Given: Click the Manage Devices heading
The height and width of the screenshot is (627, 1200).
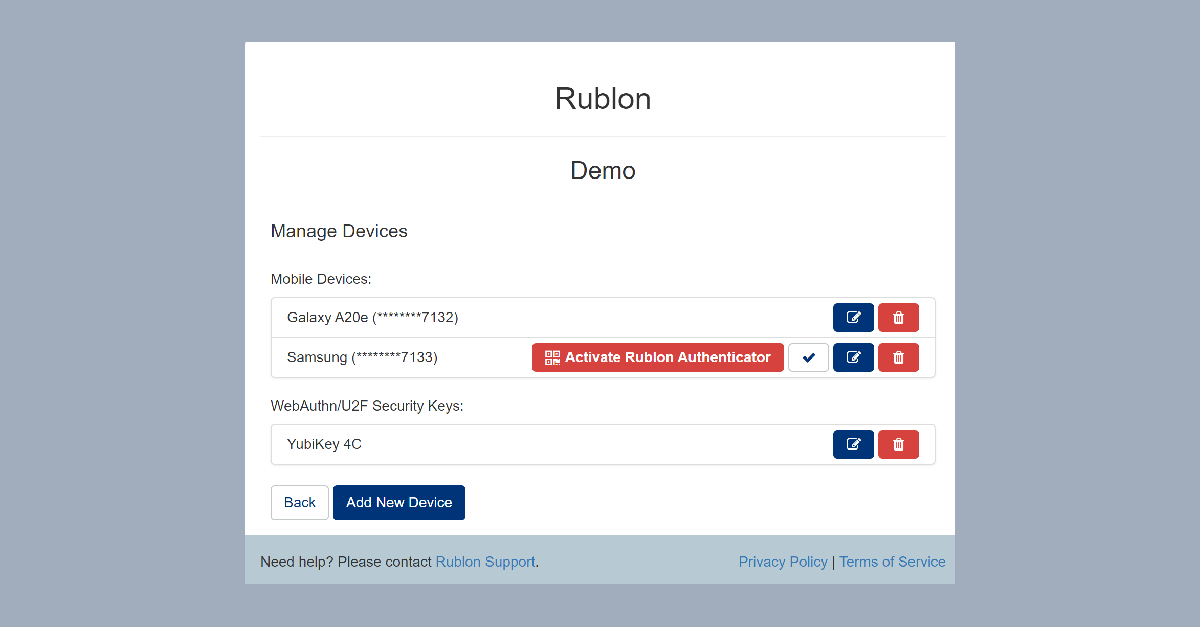Looking at the screenshot, I should pyautogui.click(x=339, y=231).
